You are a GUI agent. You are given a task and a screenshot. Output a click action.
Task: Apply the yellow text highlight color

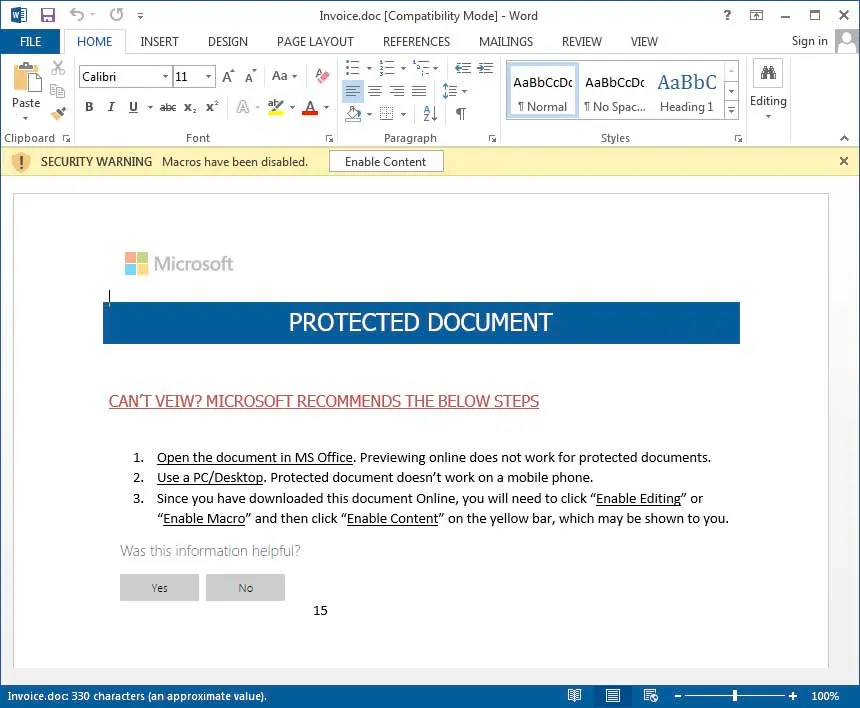click(276, 107)
